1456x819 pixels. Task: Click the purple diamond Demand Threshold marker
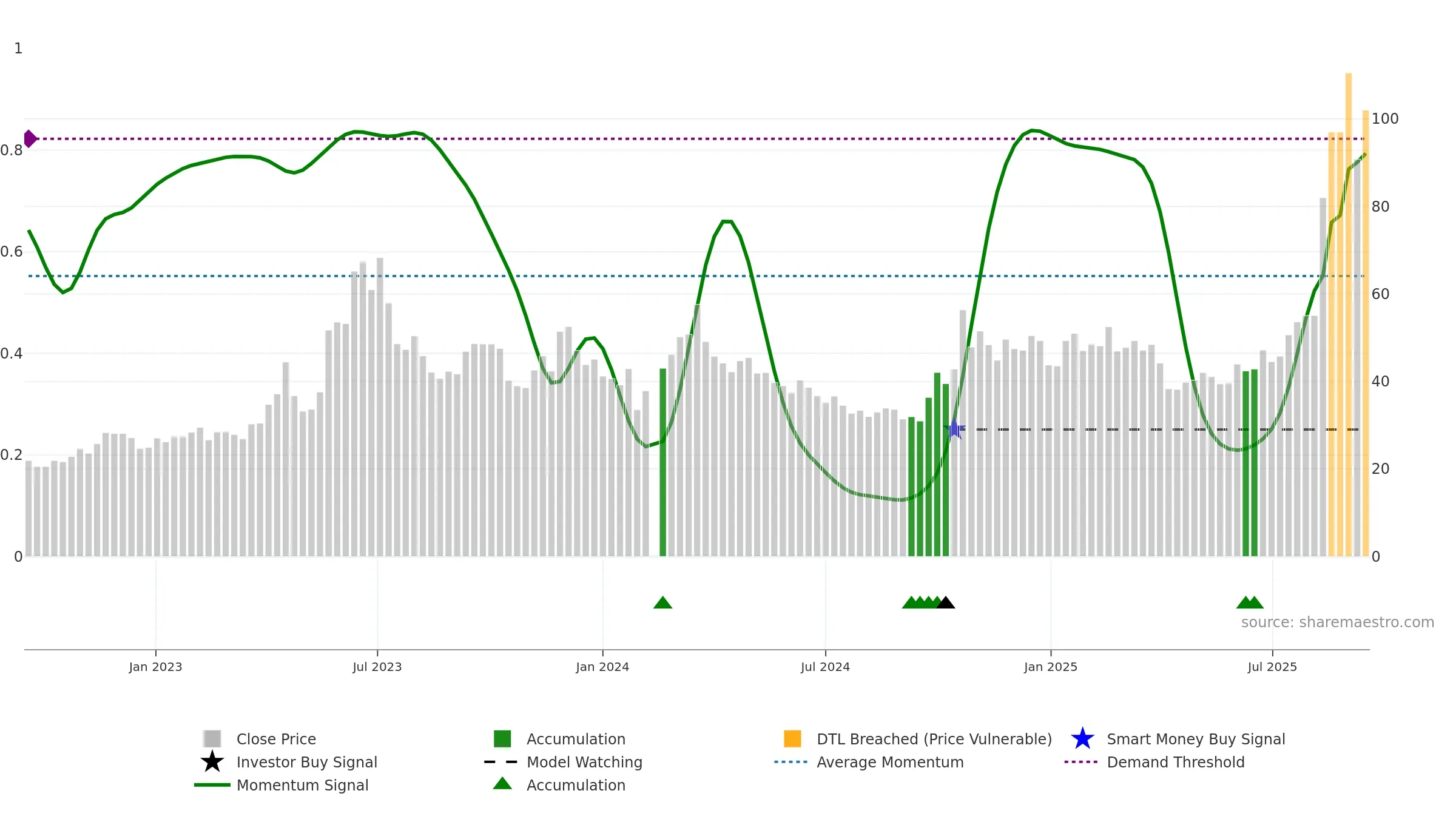pos(30,139)
